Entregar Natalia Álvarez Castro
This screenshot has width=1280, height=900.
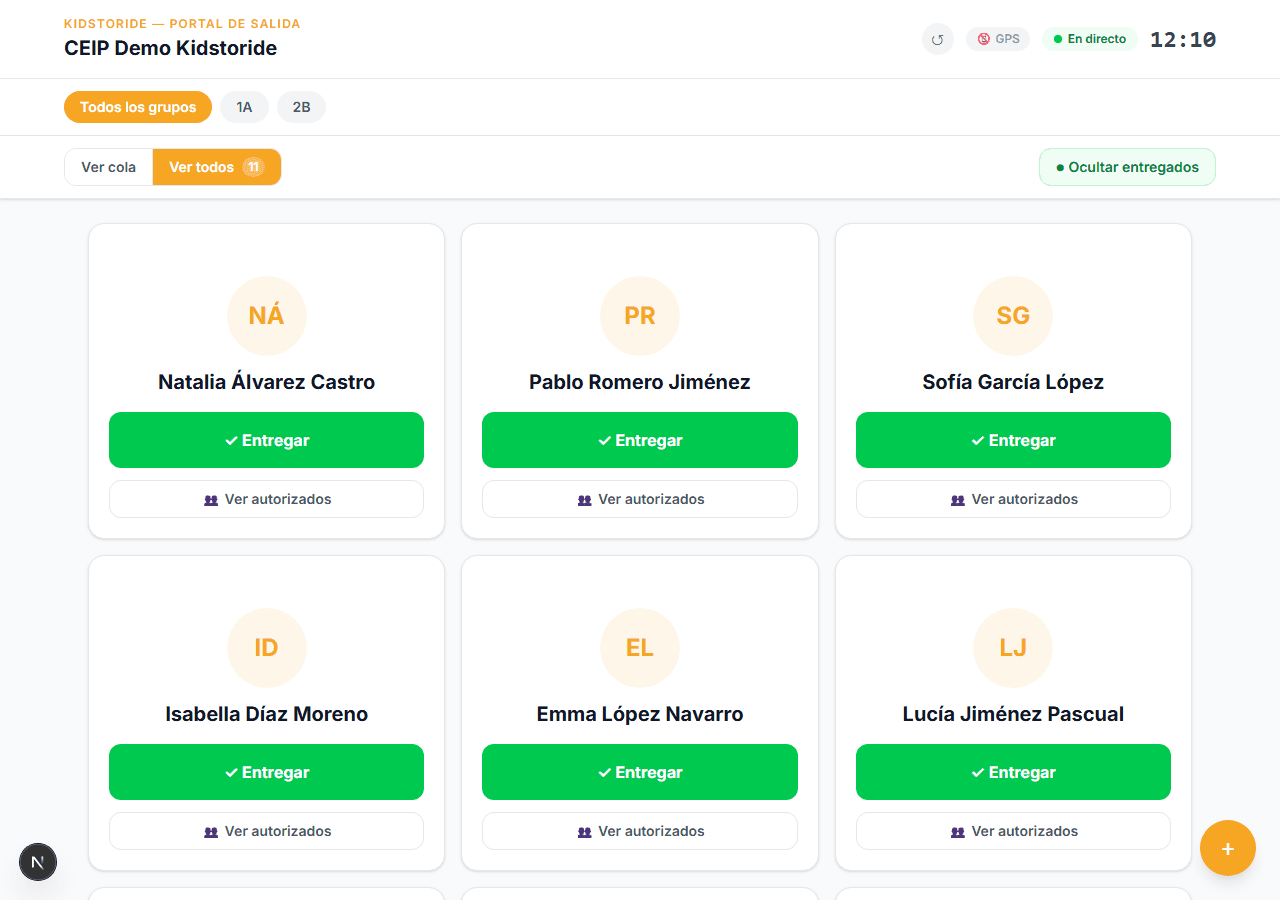266,440
